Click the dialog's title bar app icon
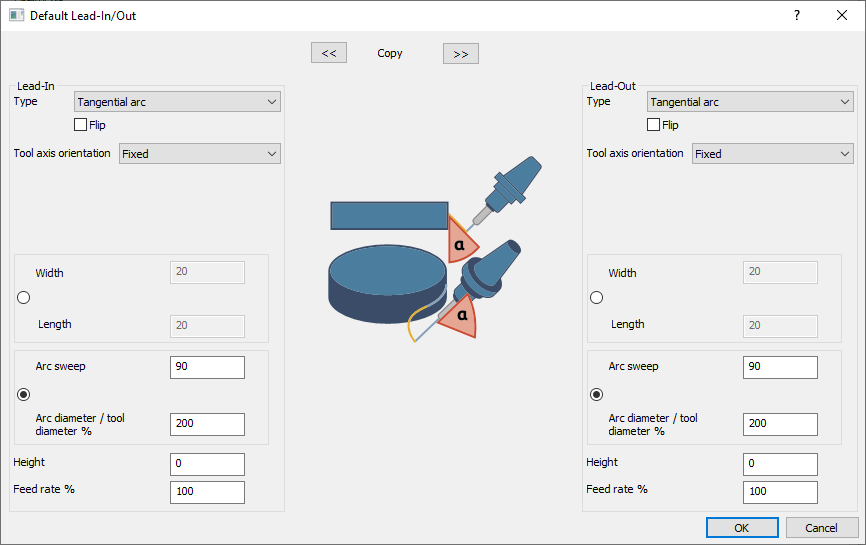 [15, 15]
